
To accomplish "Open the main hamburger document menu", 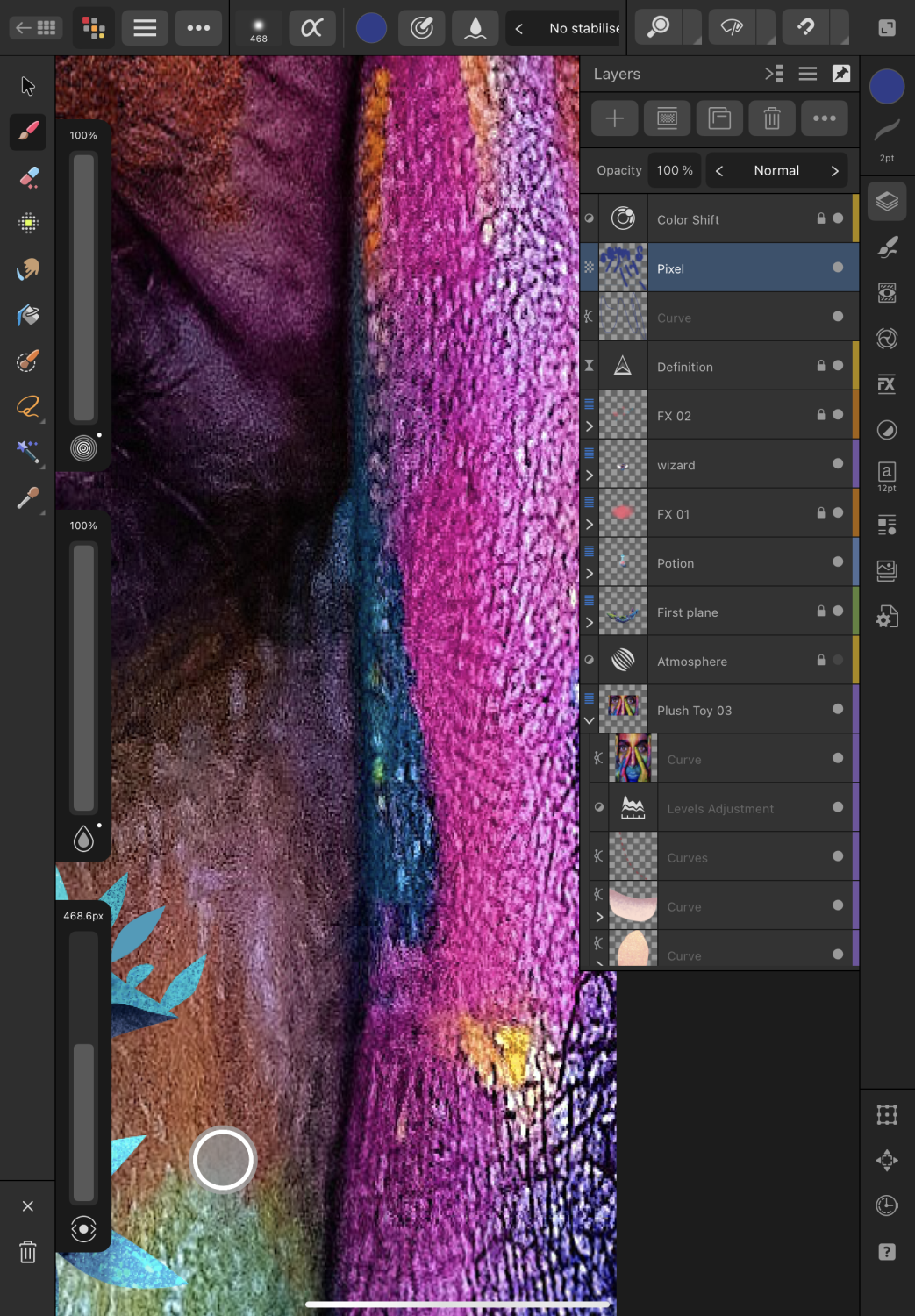I will tap(145, 28).
